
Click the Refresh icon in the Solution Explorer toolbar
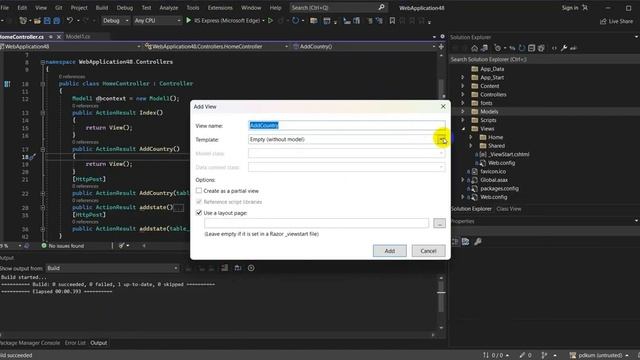pyautogui.click(x=522, y=48)
